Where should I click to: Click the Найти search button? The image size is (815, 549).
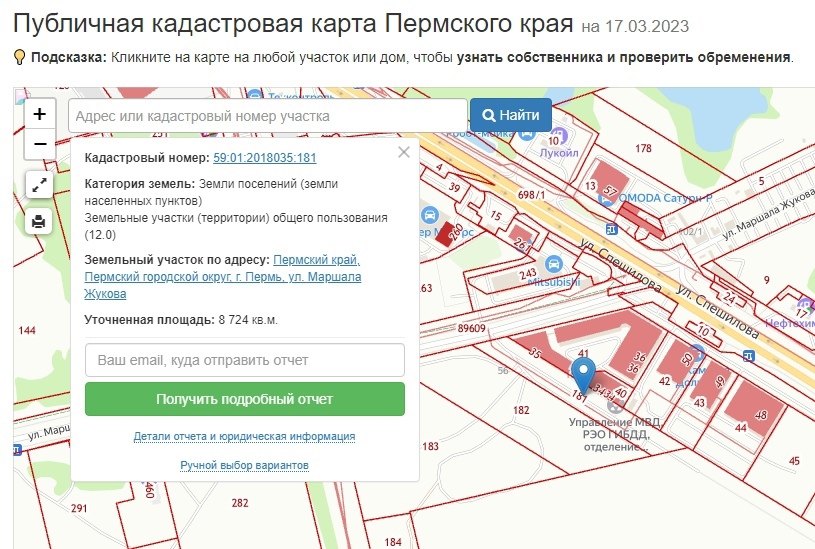(x=511, y=115)
